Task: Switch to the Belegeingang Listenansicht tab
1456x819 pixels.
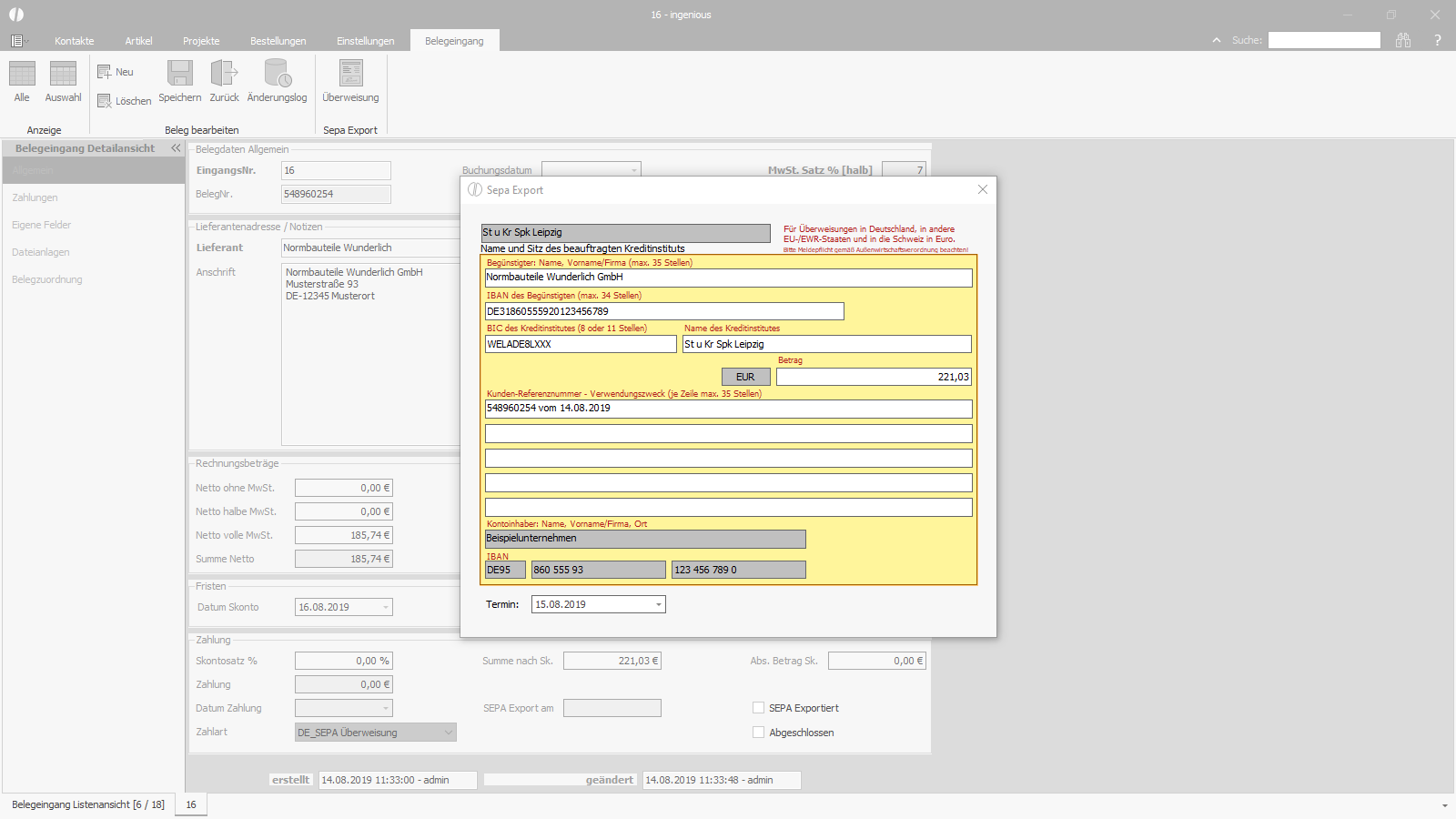Action: pyautogui.click(x=88, y=804)
